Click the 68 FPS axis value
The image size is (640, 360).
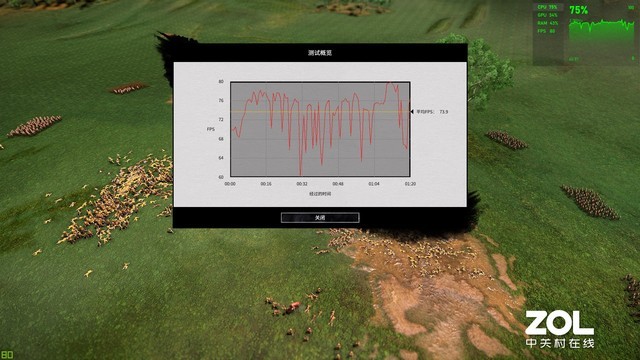(221, 139)
